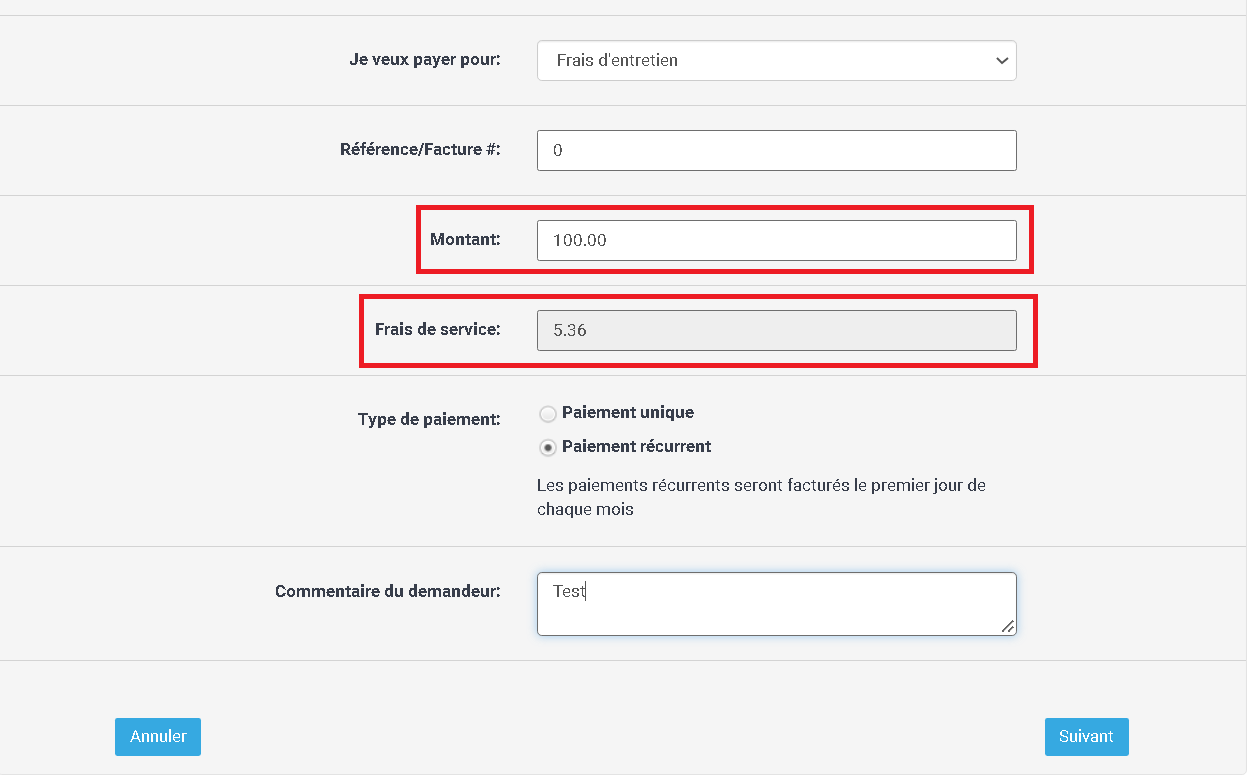This screenshot has height=775, width=1248.
Task: Click the Montant field showing 100.00
Action: (776, 240)
